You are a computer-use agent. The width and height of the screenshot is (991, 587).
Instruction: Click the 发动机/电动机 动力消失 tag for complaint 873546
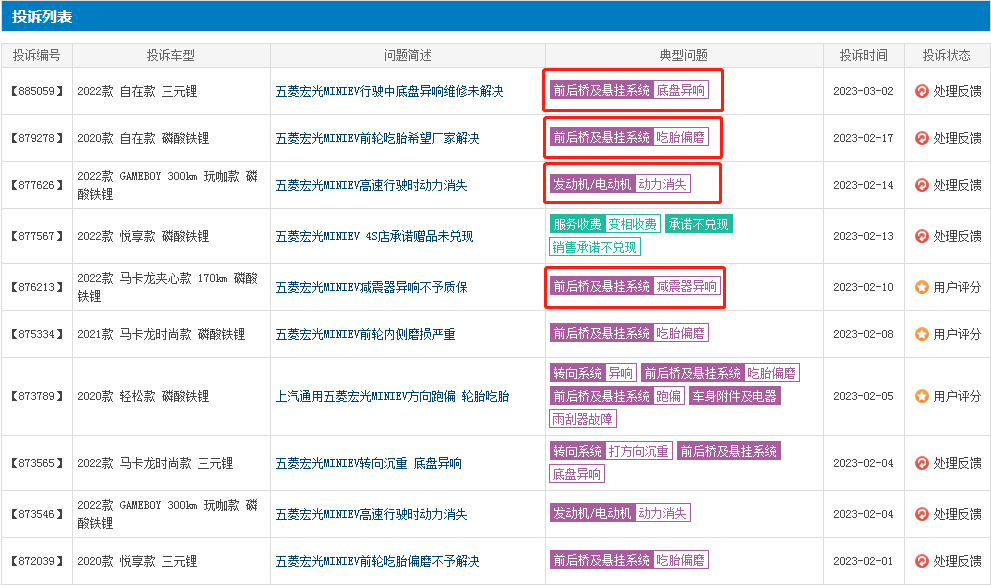[x=620, y=513]
